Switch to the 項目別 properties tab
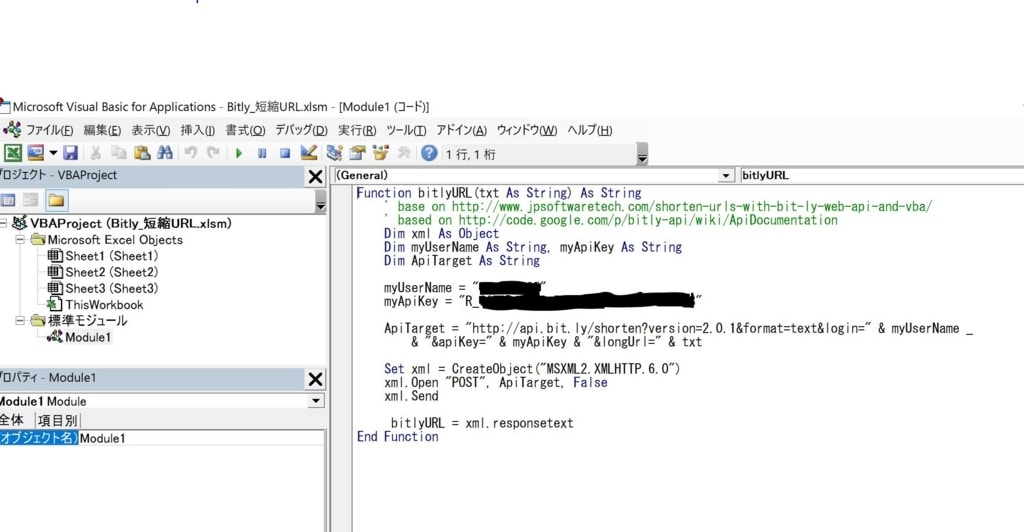This screenshot has height=532, width=1024. pos(57,420)
